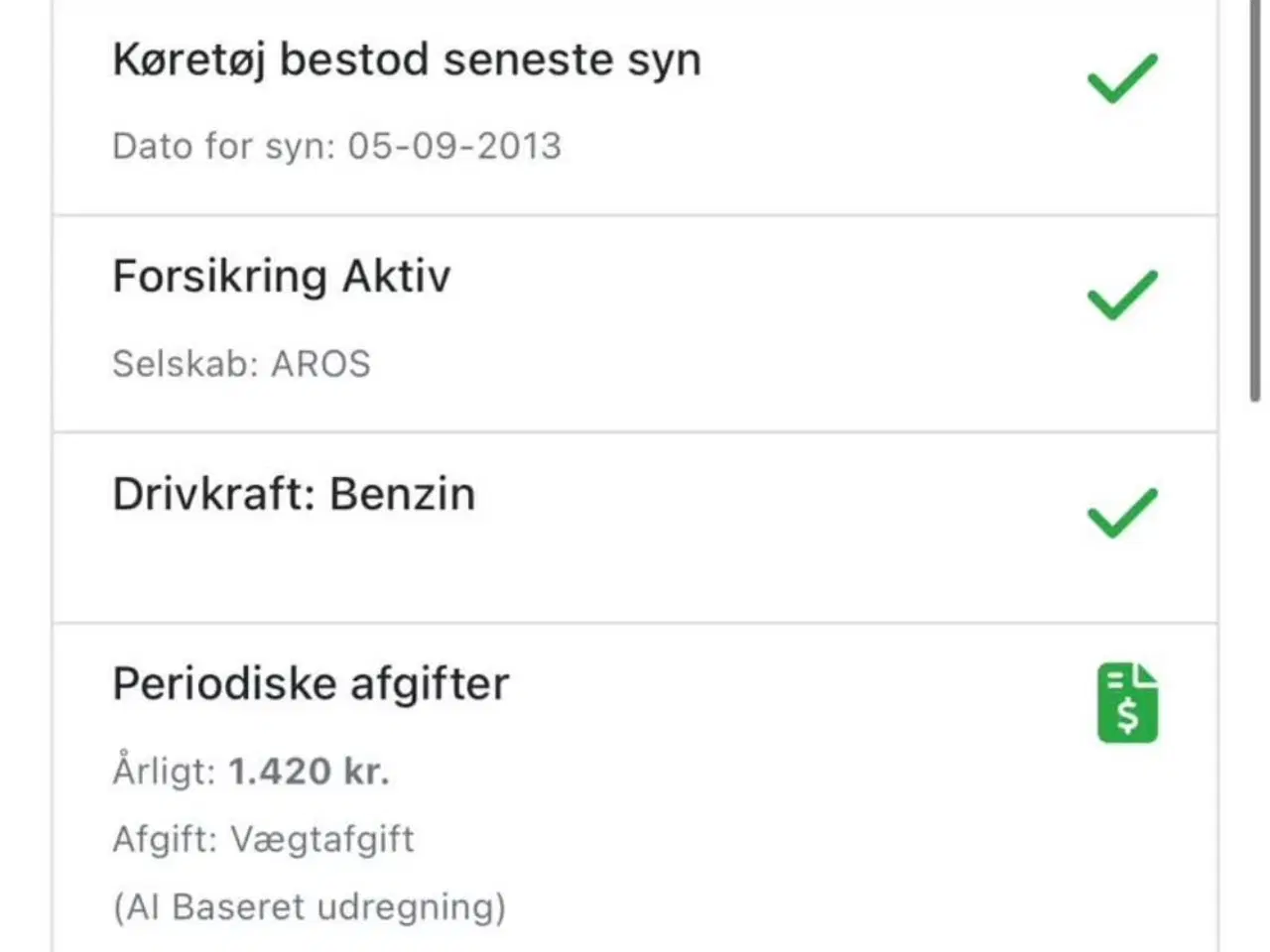The image size is (1270, 952).
Task: Click the (AI Baseret udregning) note
Action: [x=310, y=907]
